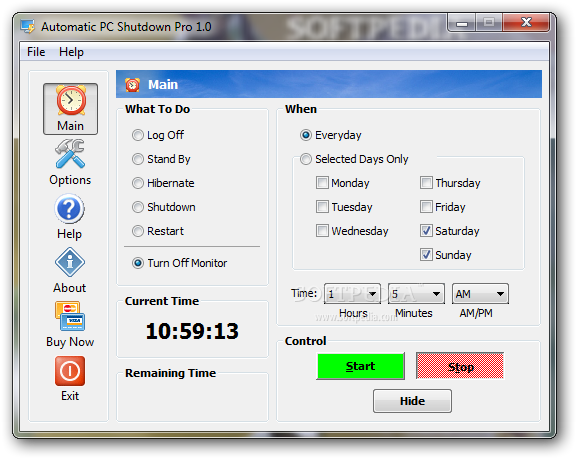577x459 pixels.
Task: Click the red Stop button
Action: [x=460, y=366]
